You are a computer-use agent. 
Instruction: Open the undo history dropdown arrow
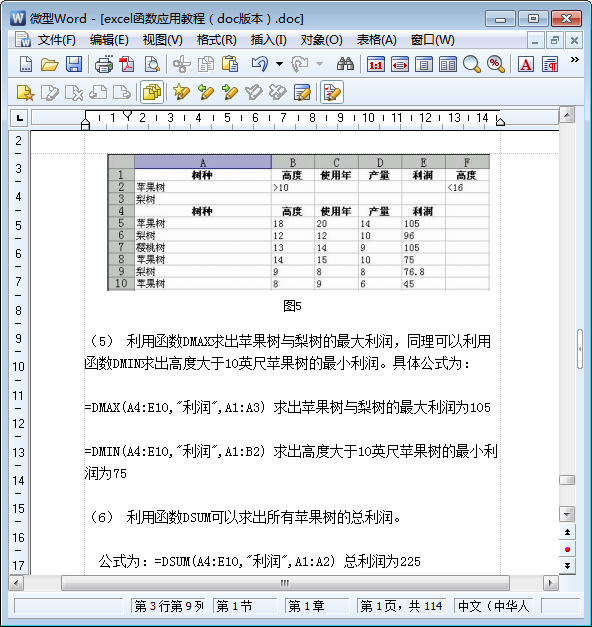click(x=279, y=64)
